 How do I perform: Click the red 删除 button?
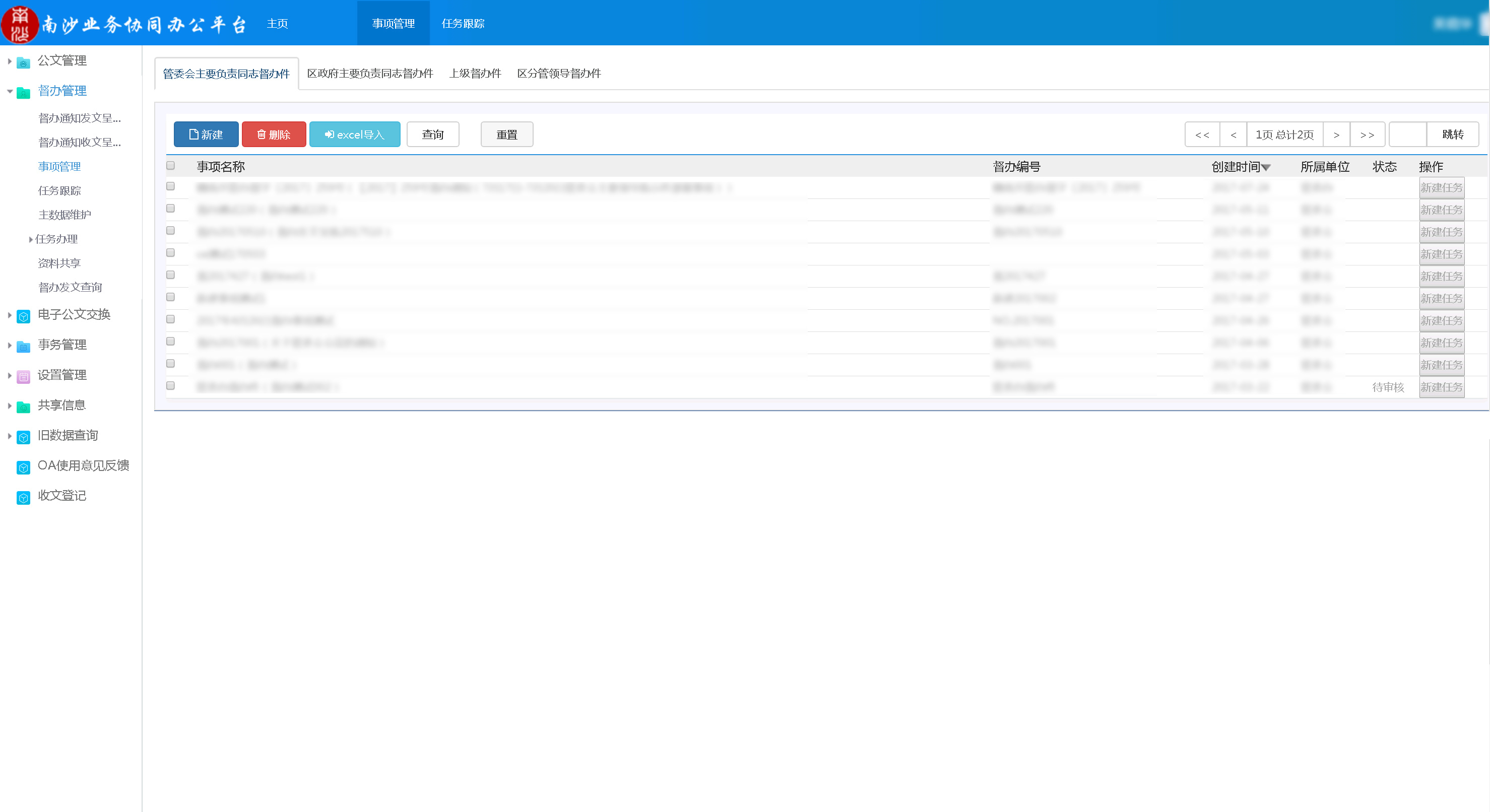274,134
